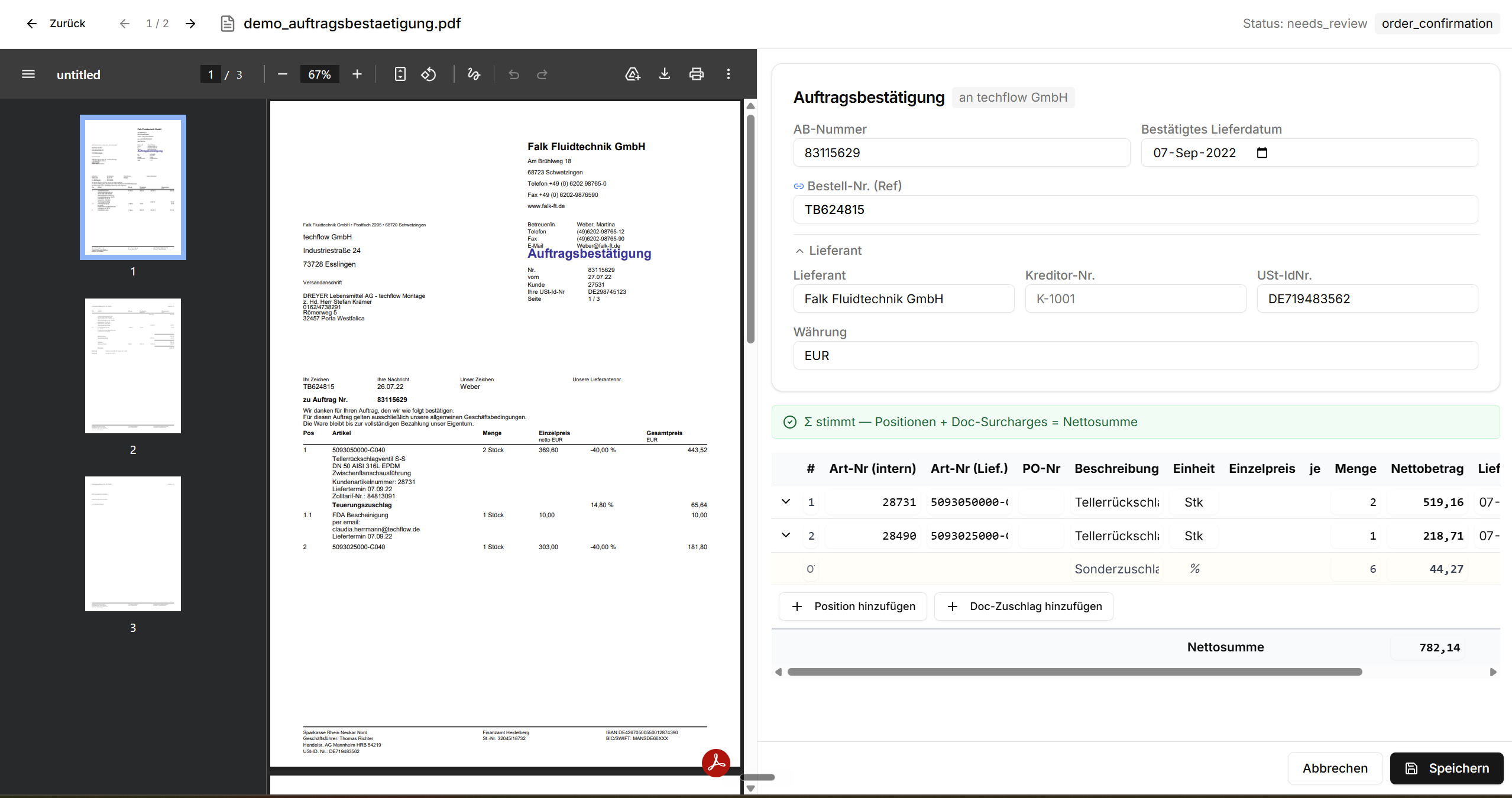Click the Sonderzuschlag amount 44,27
Viewport: 1512px width, 798px height.
point(1427,569)
